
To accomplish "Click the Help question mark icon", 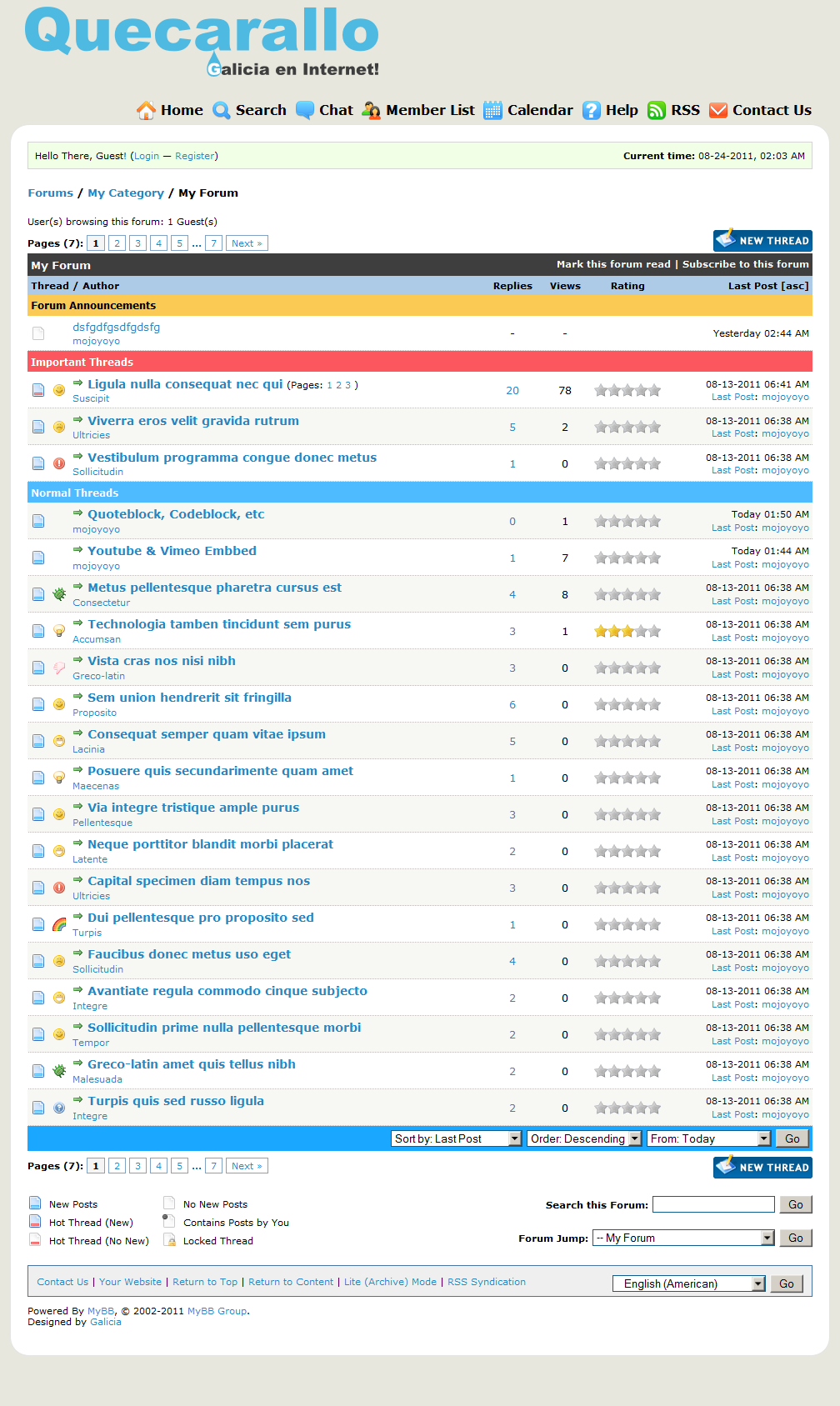I will coord(592,110).
